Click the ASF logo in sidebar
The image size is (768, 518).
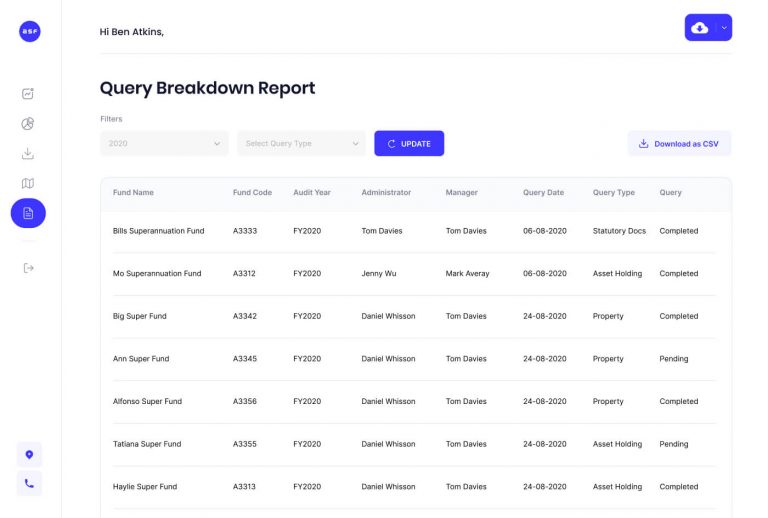[x=29, y=31]
